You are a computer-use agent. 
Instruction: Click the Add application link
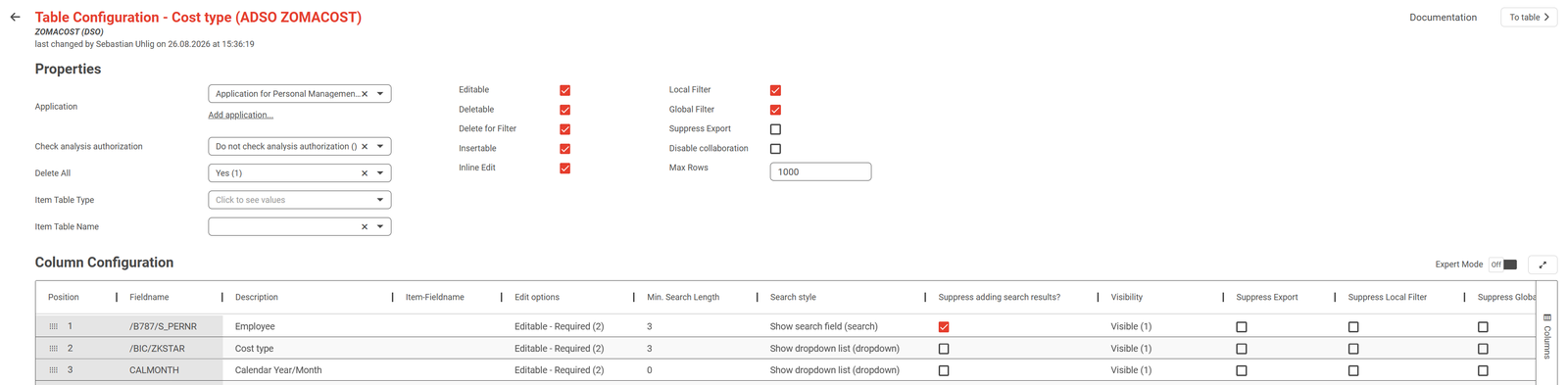click(240, 116)
